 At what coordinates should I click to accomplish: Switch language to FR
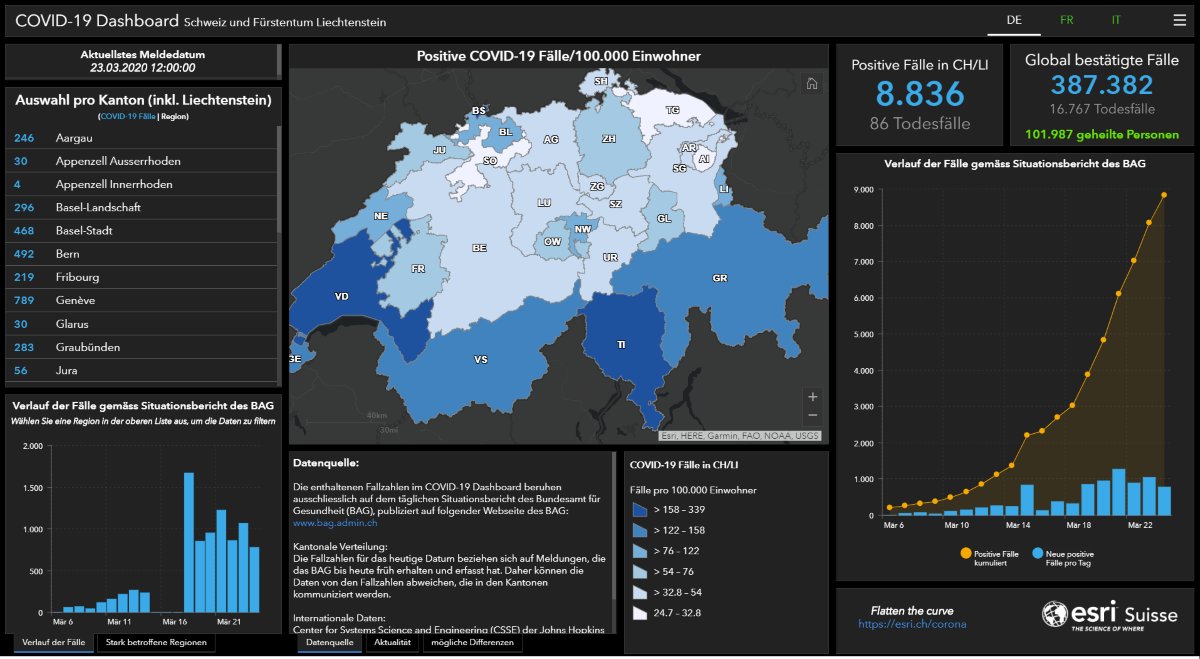[1067, 18]
